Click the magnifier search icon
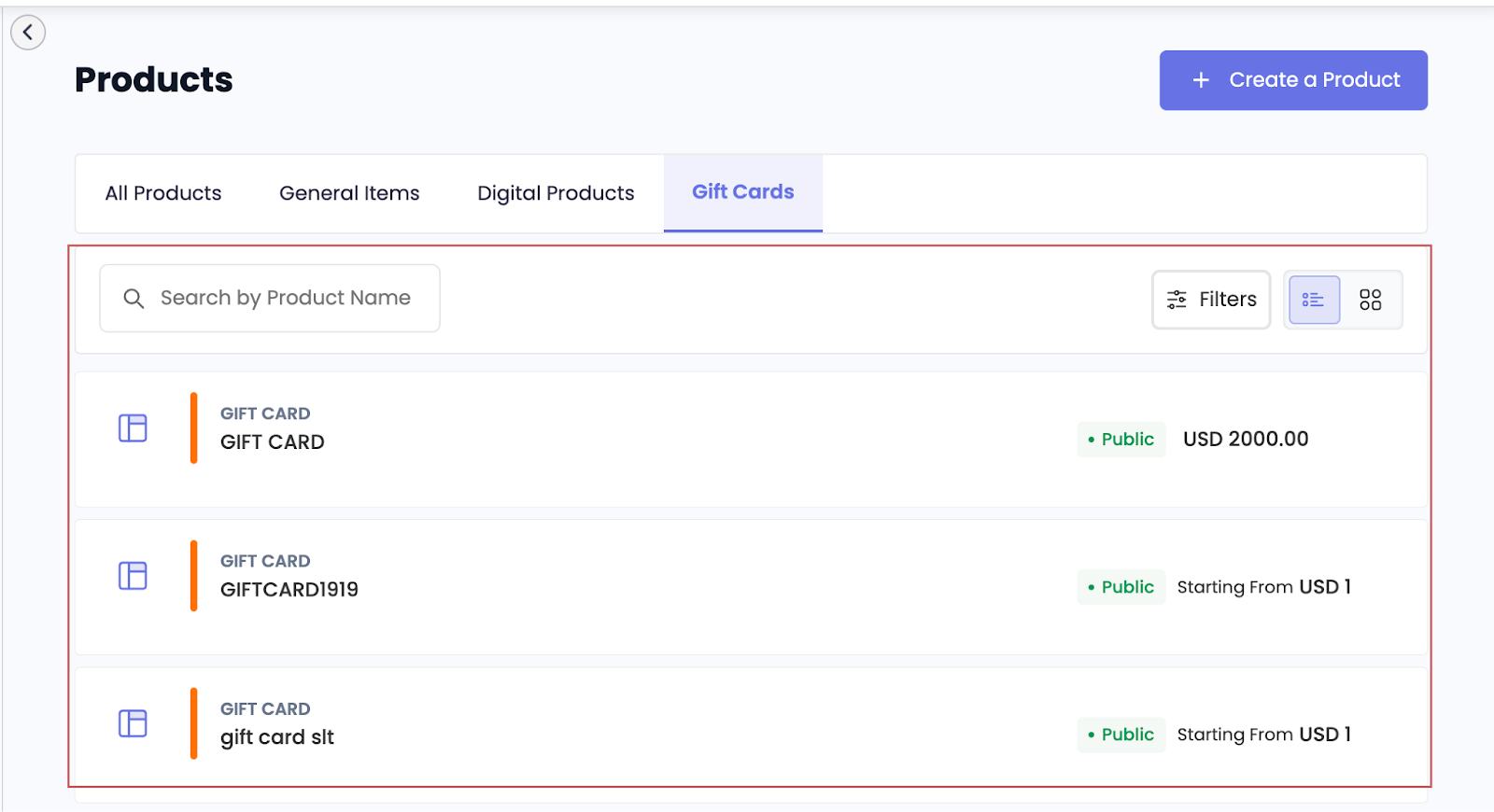The height and width of the screenshot is (812, 1494). pyautogui.click(x=134, y=299)
